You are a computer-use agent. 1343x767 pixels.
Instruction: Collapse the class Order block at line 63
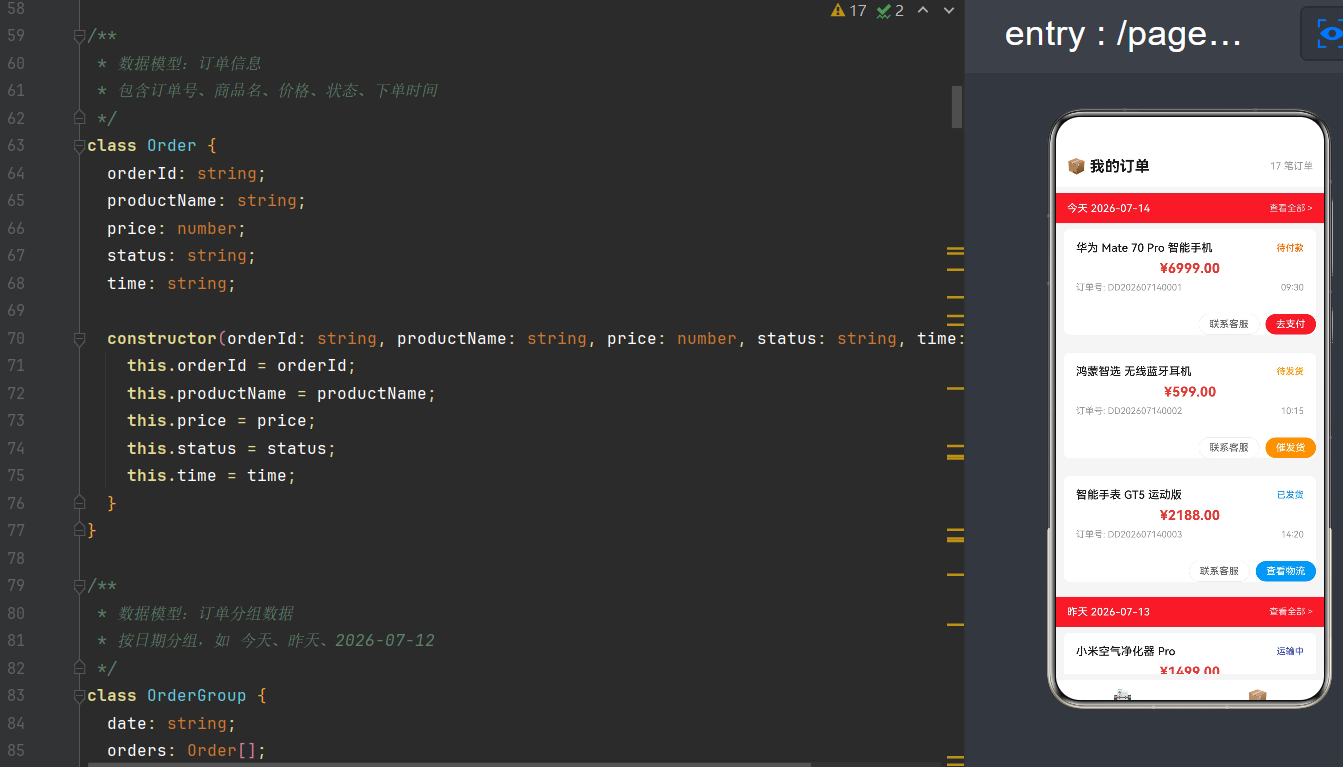80,146
